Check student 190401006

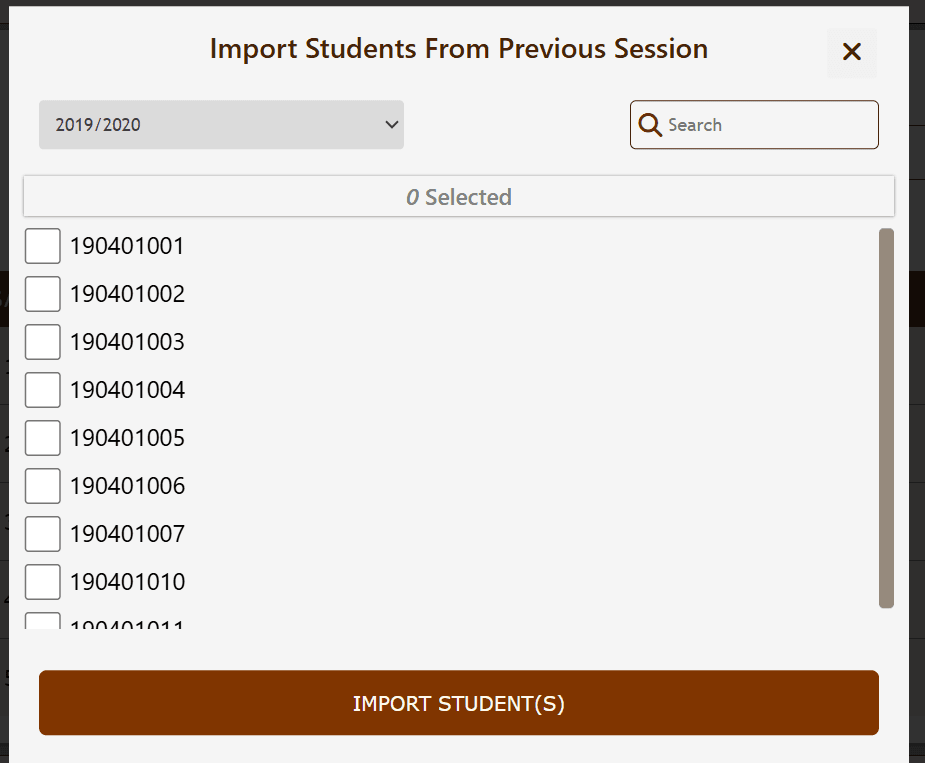[42, 485]
